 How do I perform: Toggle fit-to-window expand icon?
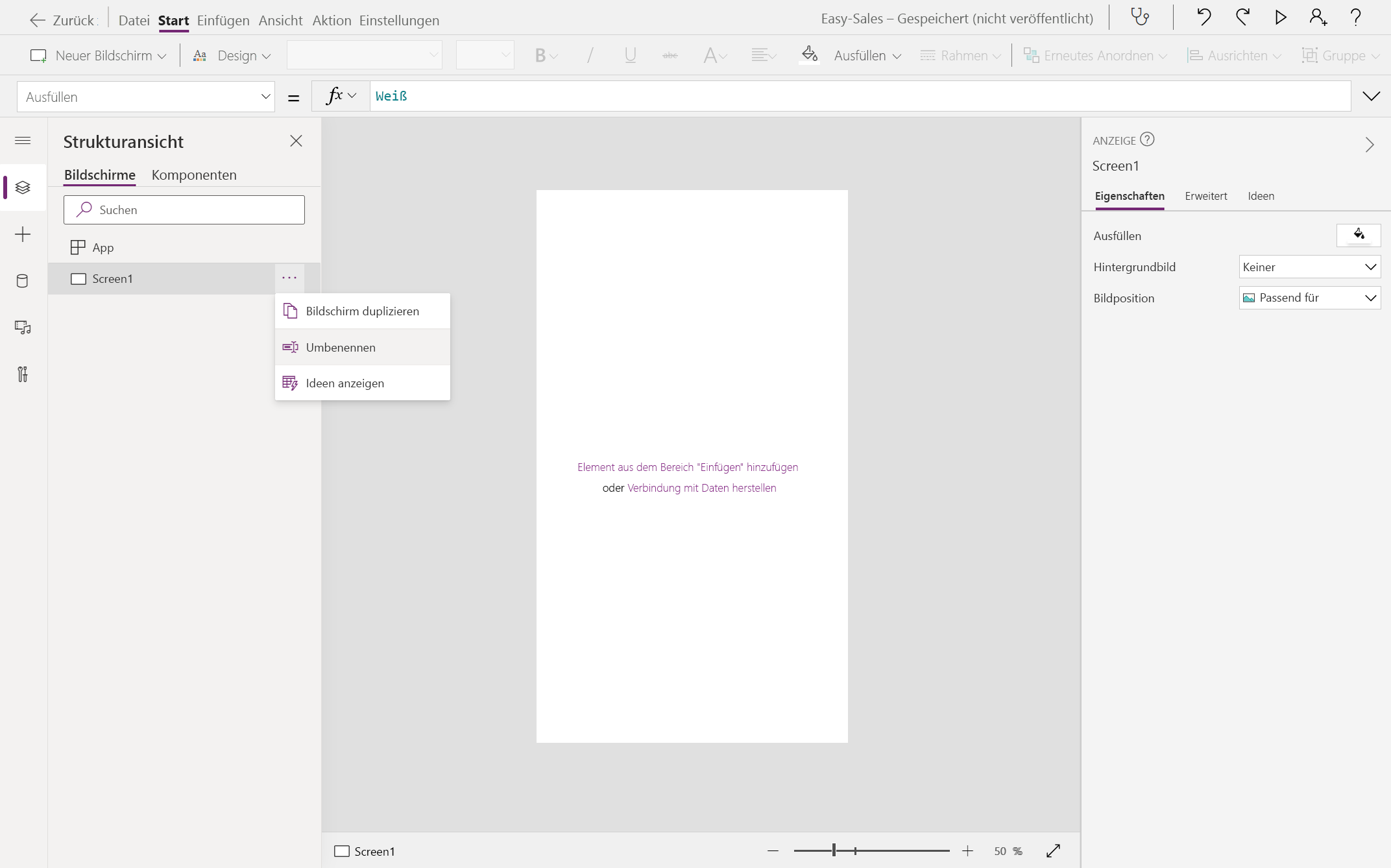(1053, 850)
